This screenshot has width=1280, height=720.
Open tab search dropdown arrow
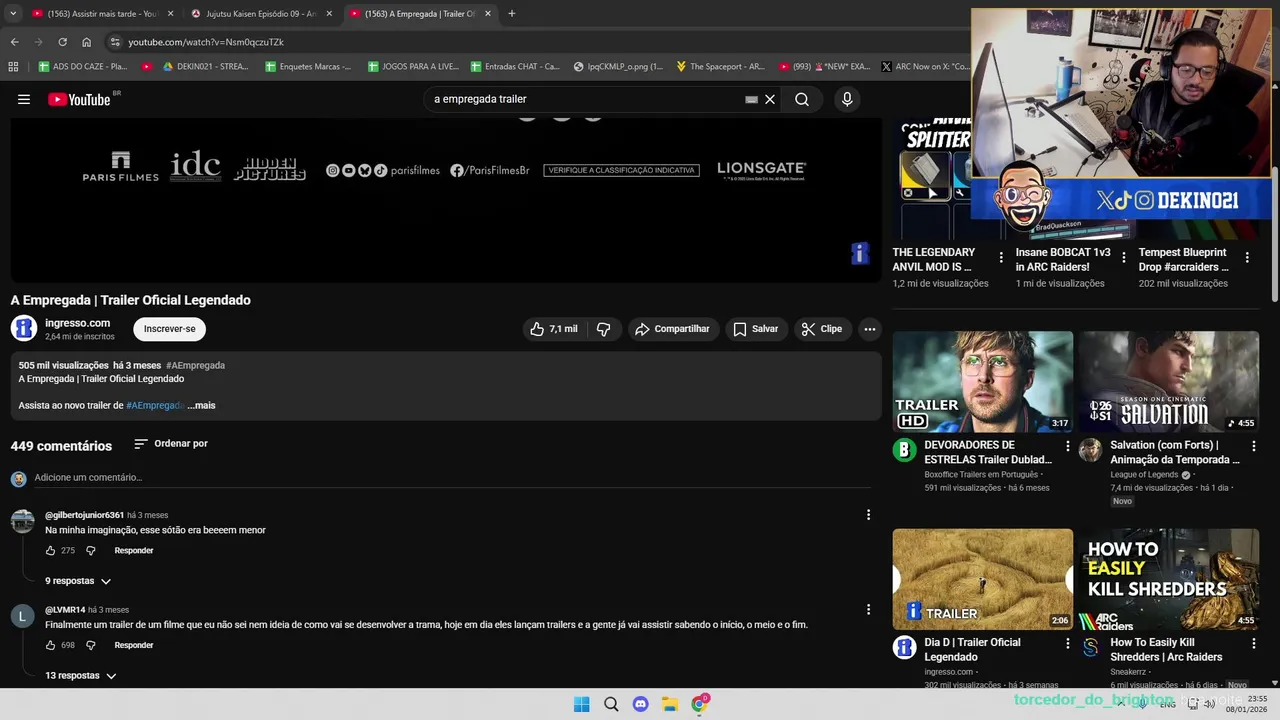[x=13, y=14]
